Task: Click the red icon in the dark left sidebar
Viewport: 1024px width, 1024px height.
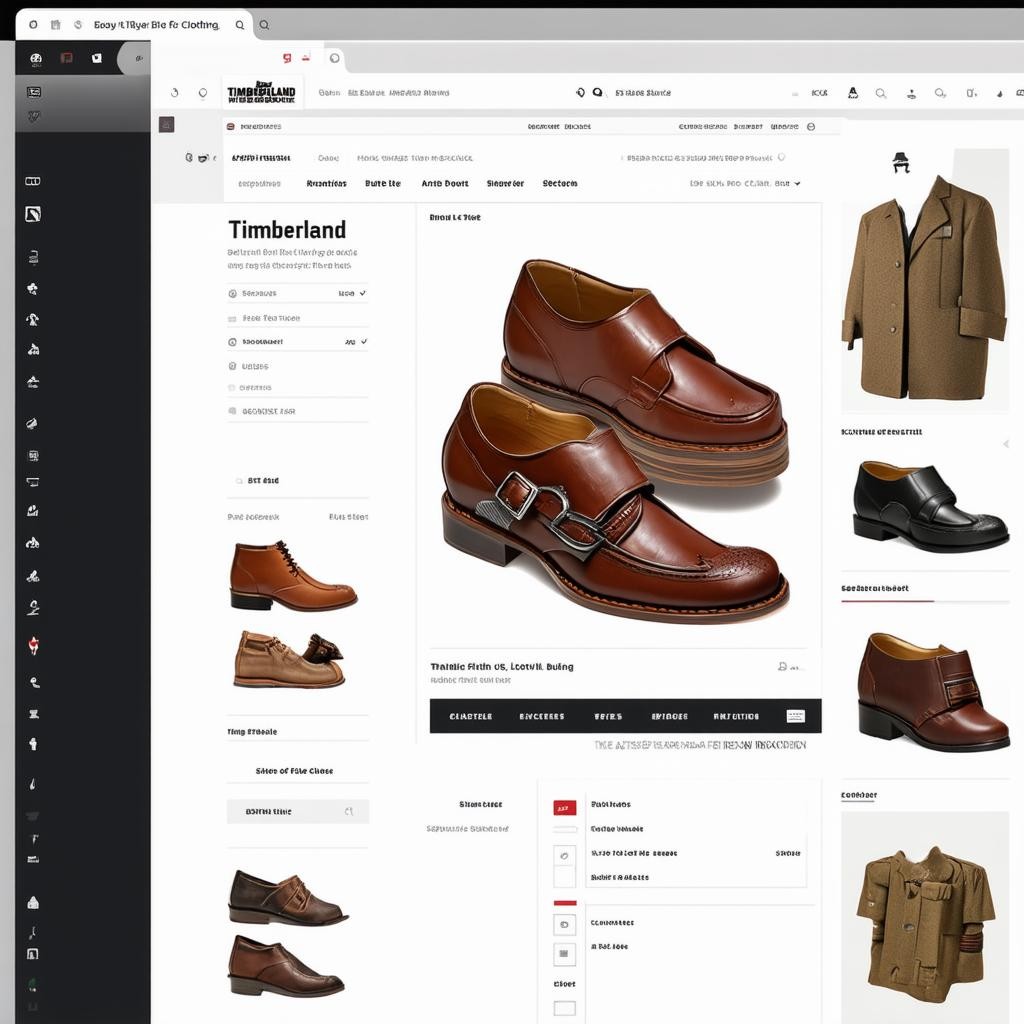Action: 33,645
